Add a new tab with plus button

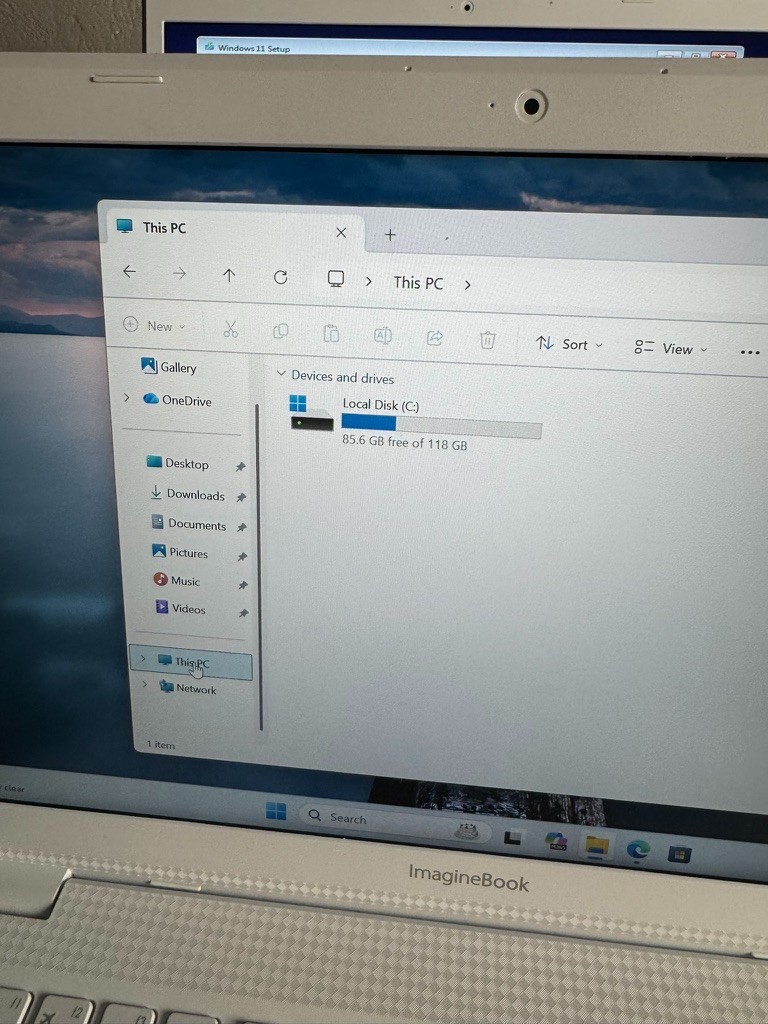390,234
